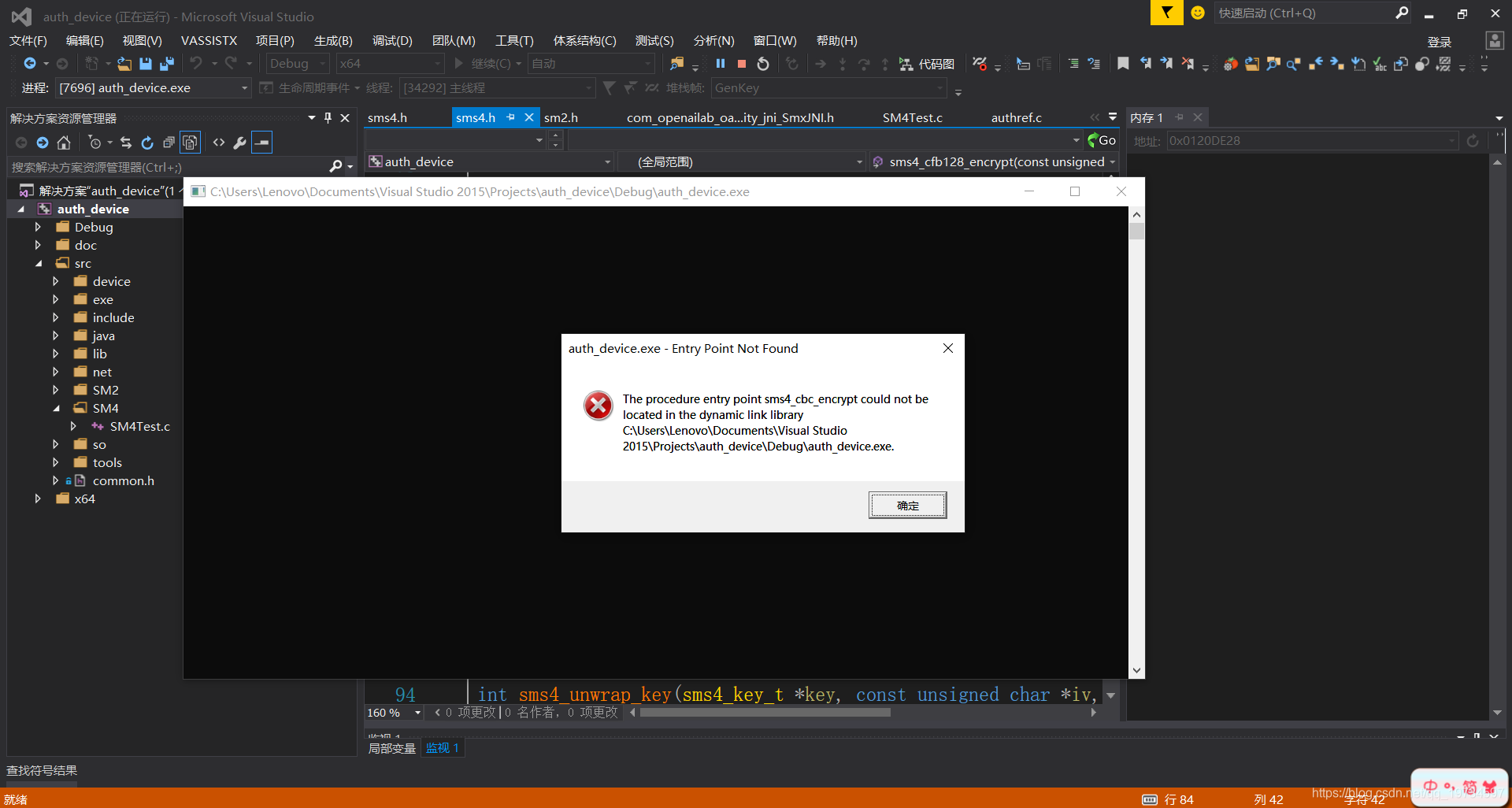The height and width of the screenshot is (808, 1512).
Task: Click the 确定 button in the error dialog
Action: [x=907, y=505]
